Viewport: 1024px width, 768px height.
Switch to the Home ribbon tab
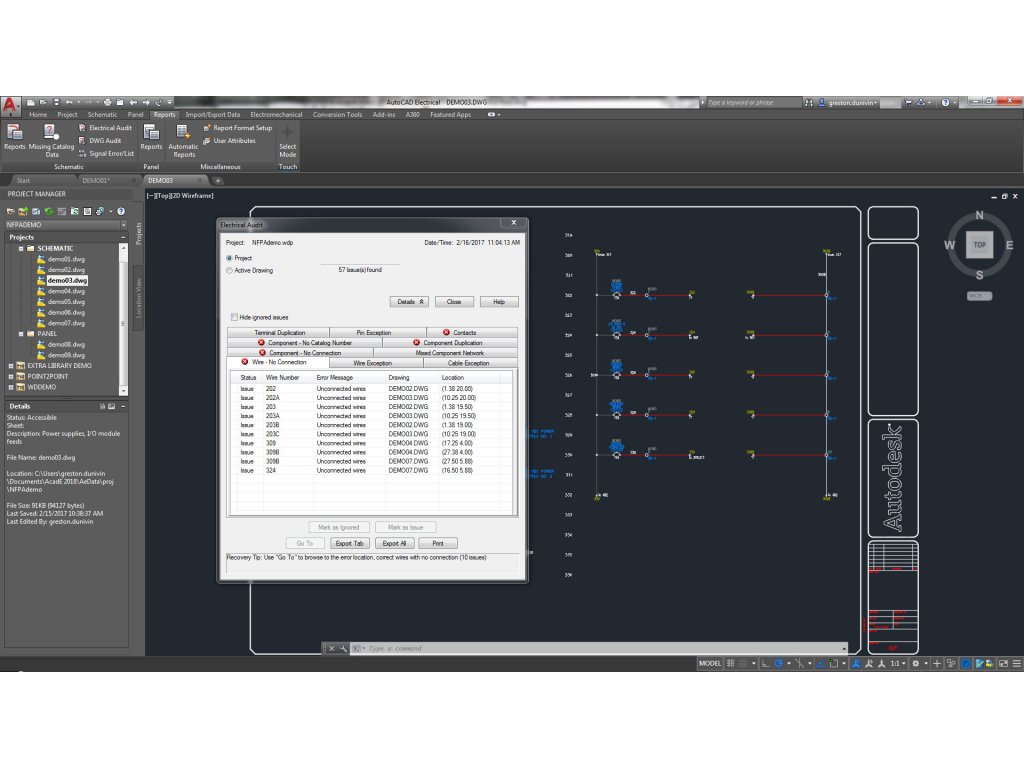[38, 115]
